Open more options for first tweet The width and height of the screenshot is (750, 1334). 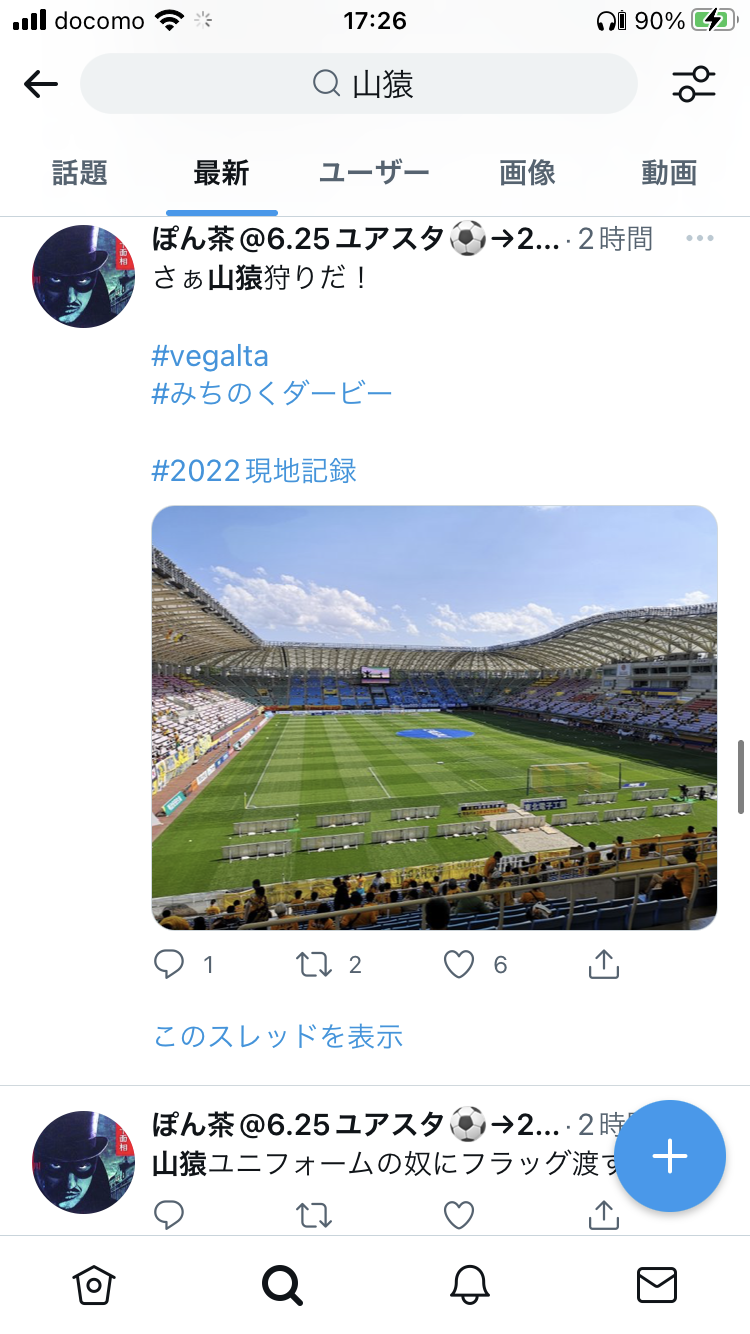pyautogui.click(x=700, y=238)
